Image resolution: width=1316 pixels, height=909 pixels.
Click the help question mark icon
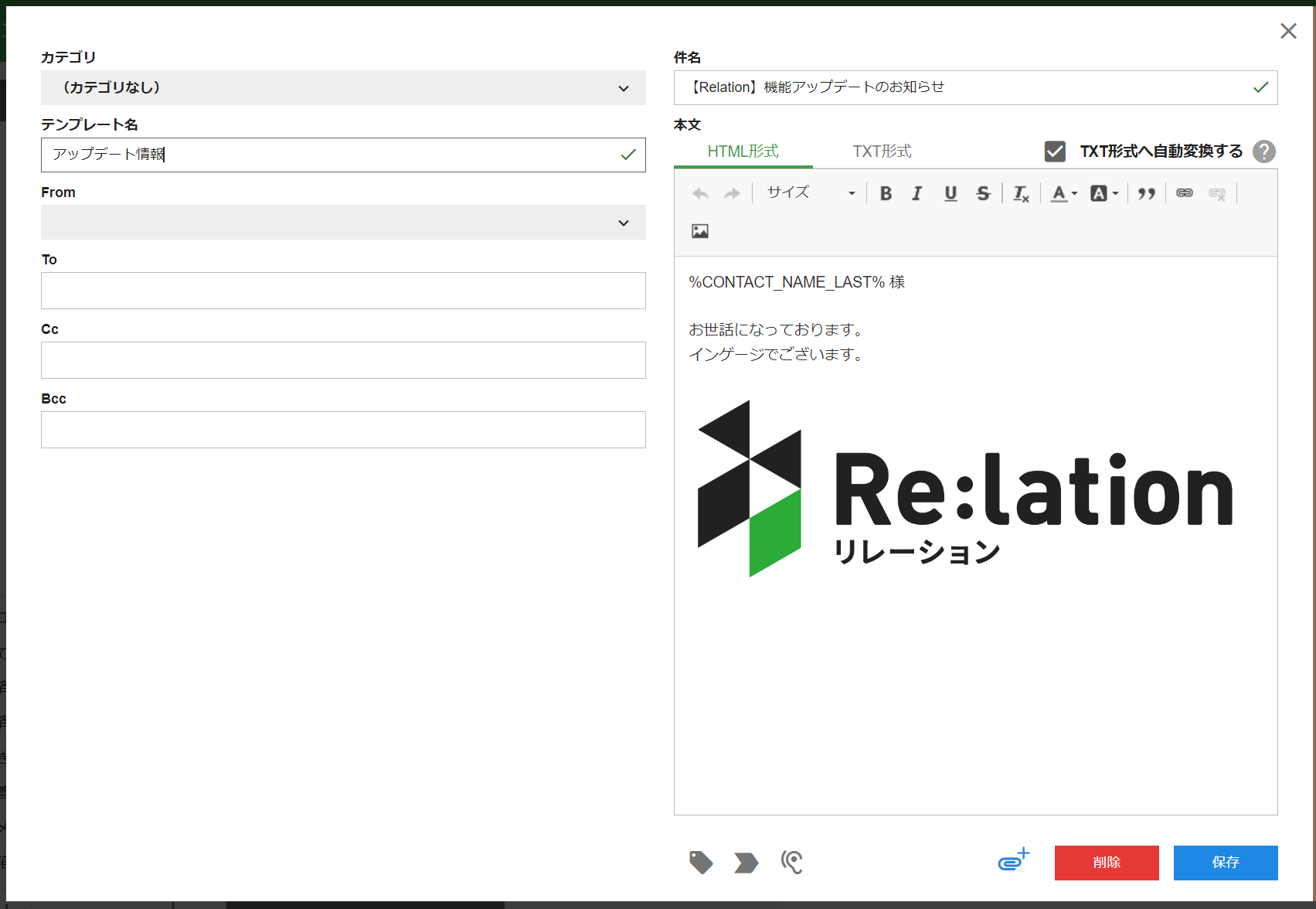click(1264, 151)
